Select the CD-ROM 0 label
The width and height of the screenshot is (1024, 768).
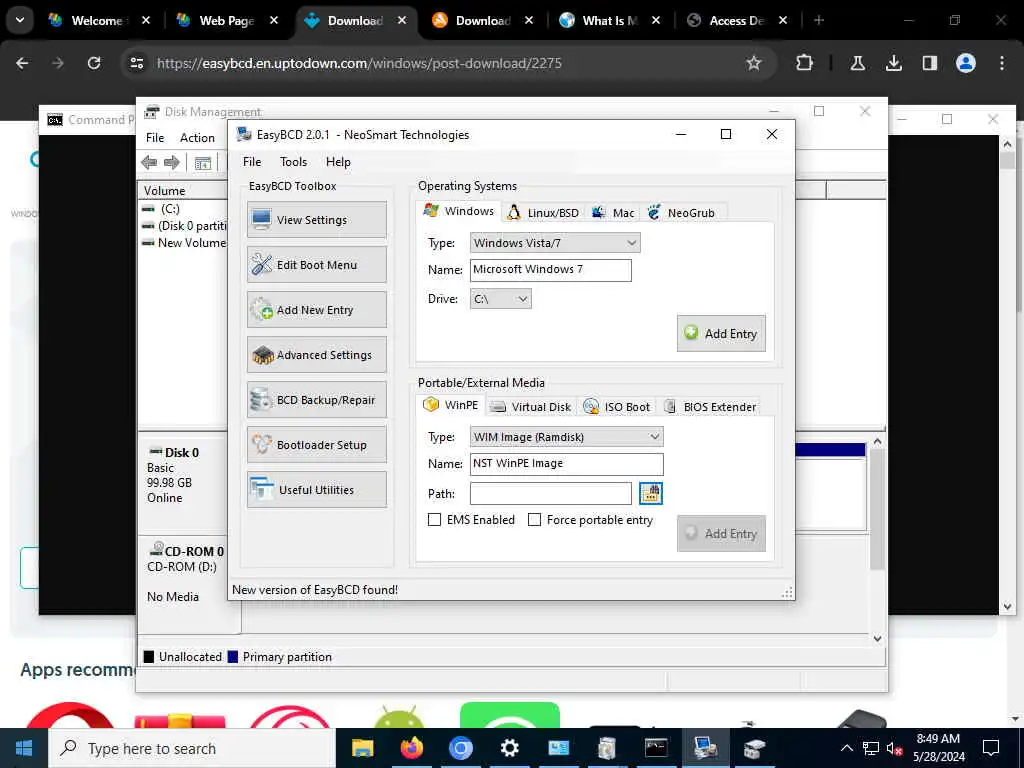194,552
